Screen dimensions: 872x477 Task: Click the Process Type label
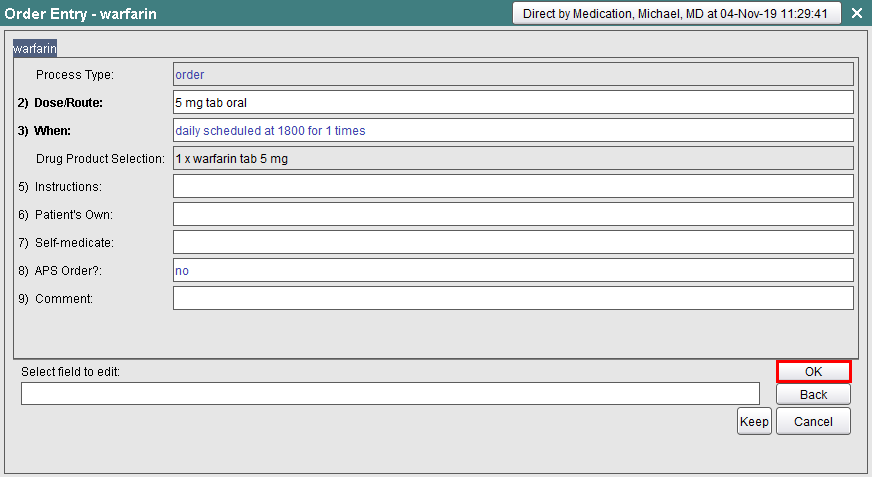point(75,75)
